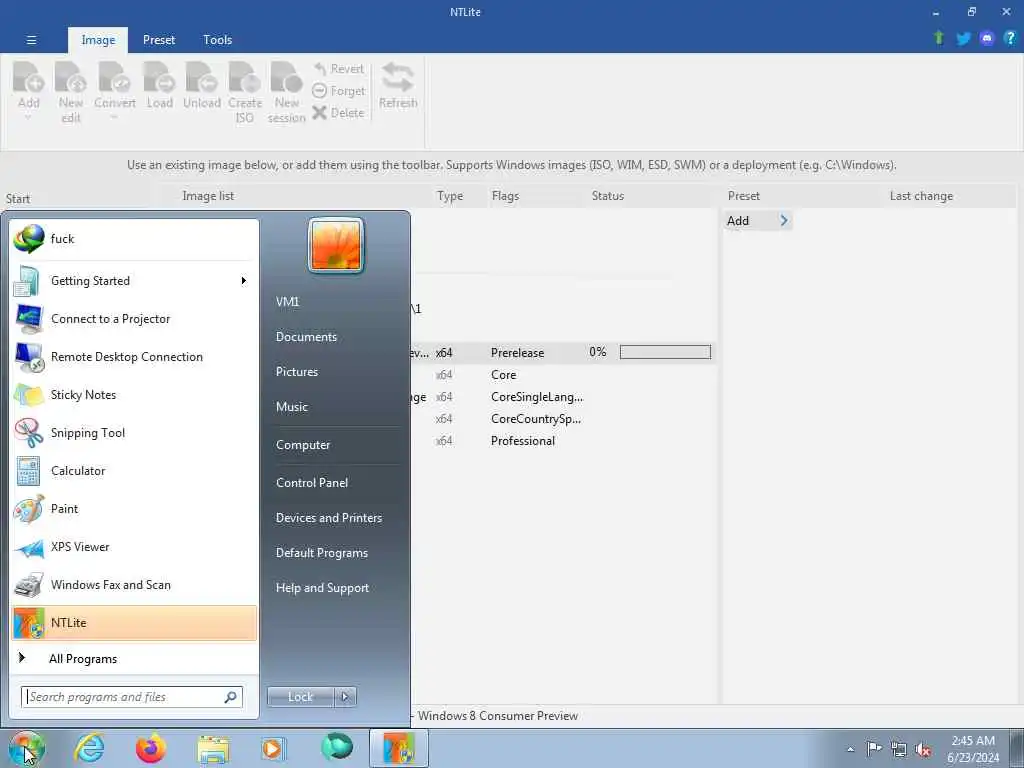The image size is (1024, 768).
Task: Expand All Programs in Start menu
Action: (x=83, y=659)
